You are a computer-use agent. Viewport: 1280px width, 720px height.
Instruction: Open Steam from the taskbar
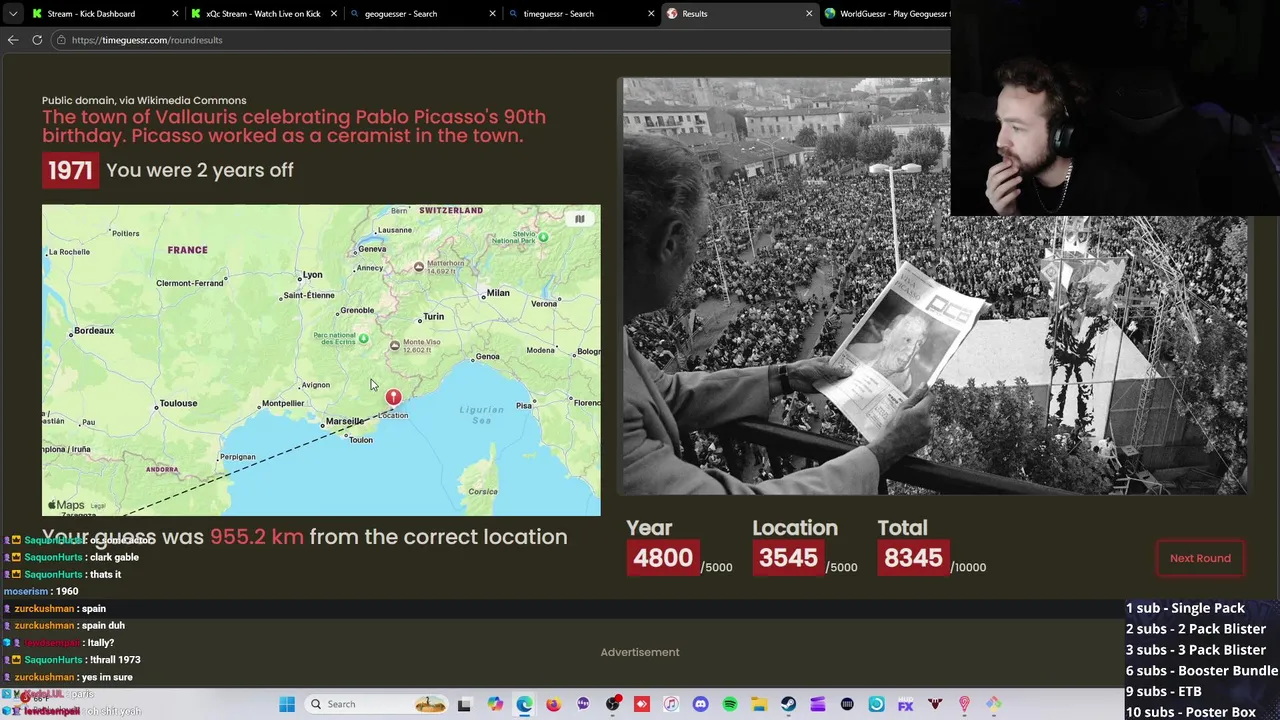point(788,704)
